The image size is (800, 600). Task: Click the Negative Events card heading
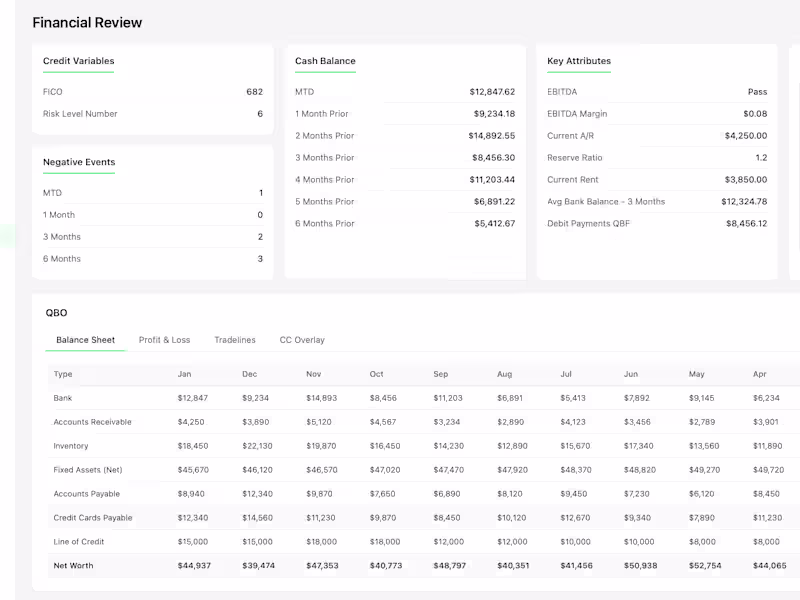click(x=79, y=162)
